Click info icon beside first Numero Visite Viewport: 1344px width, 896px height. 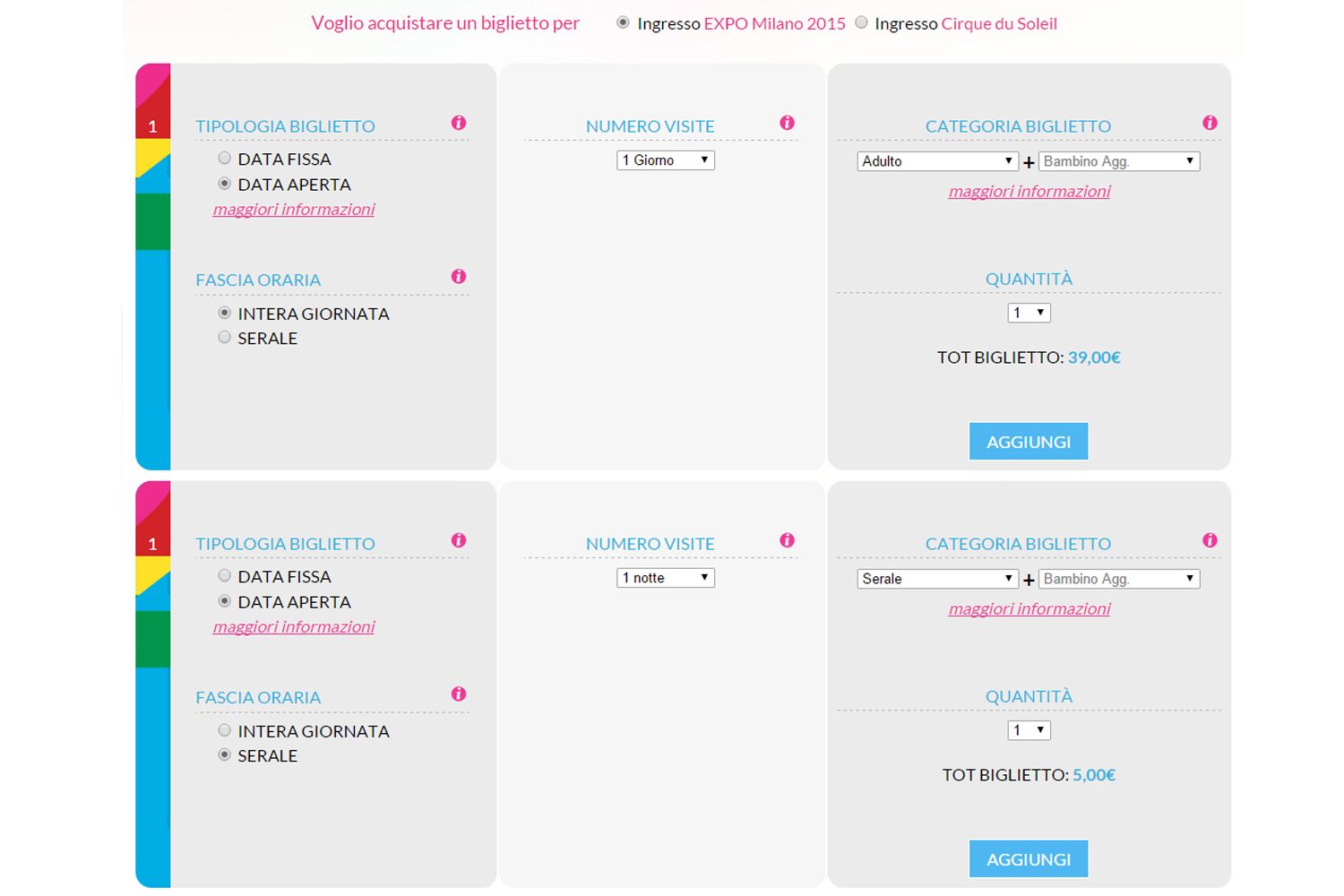point(788,123)
